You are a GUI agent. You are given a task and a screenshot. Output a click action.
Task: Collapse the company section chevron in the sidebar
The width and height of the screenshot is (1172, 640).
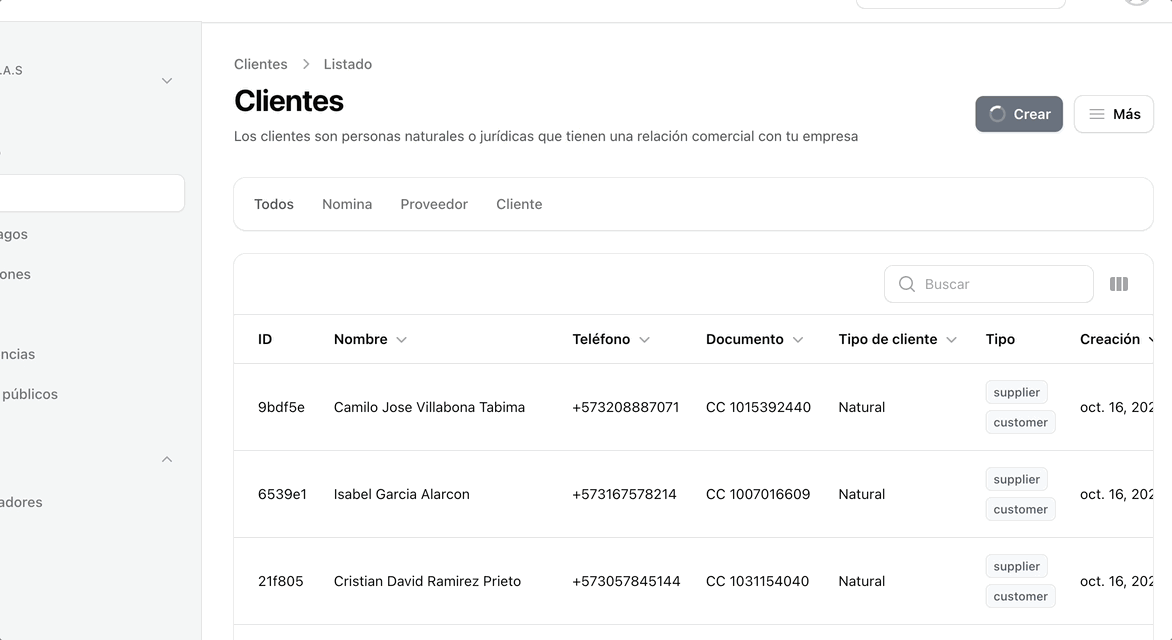click(x=166, y=80)
